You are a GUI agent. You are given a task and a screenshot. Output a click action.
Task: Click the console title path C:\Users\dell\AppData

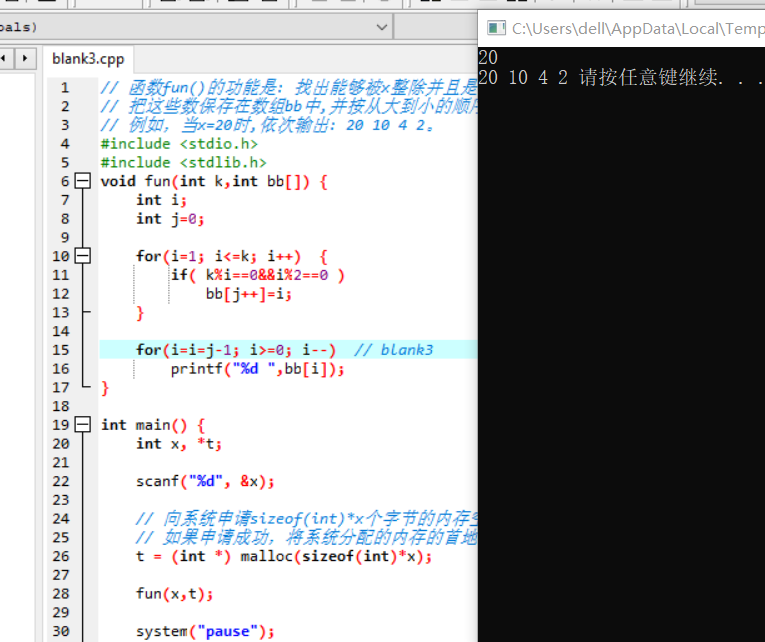point(638,29)
